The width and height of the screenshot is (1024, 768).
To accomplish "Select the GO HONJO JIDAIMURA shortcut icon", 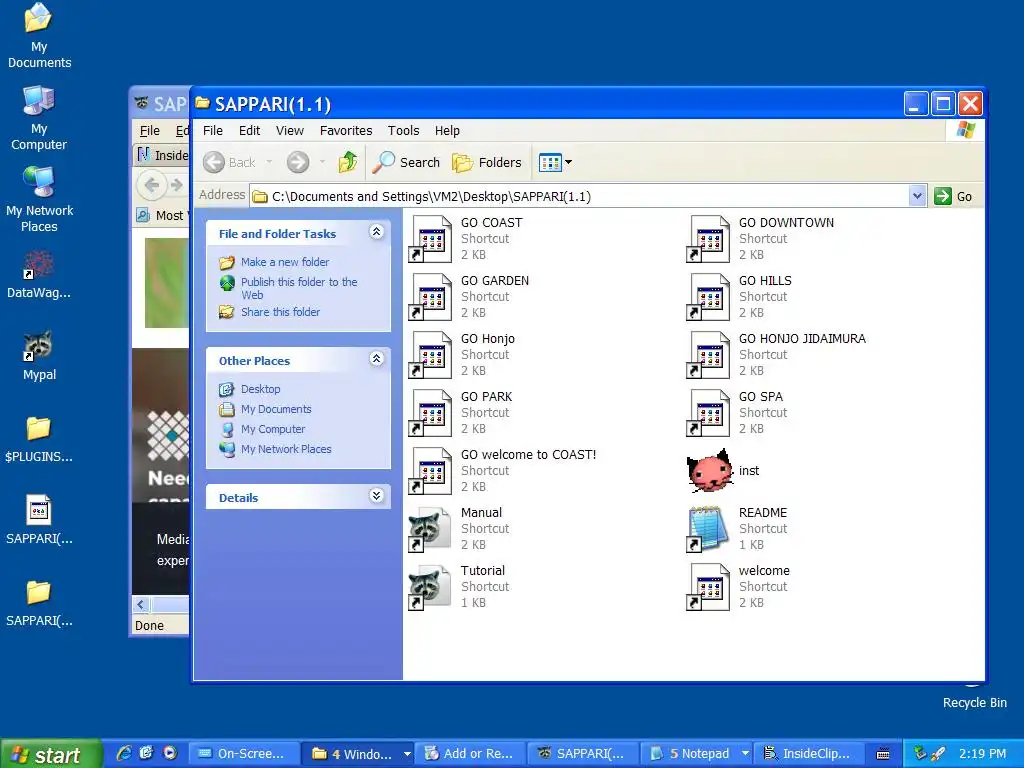I will click(708, 355).
